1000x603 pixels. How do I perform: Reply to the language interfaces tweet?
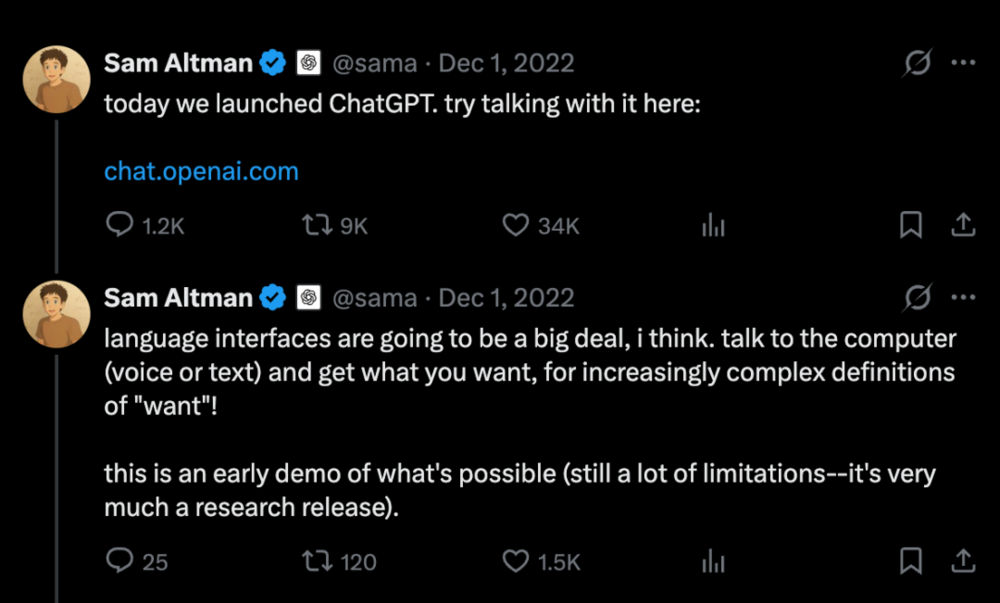click(119, 561)
